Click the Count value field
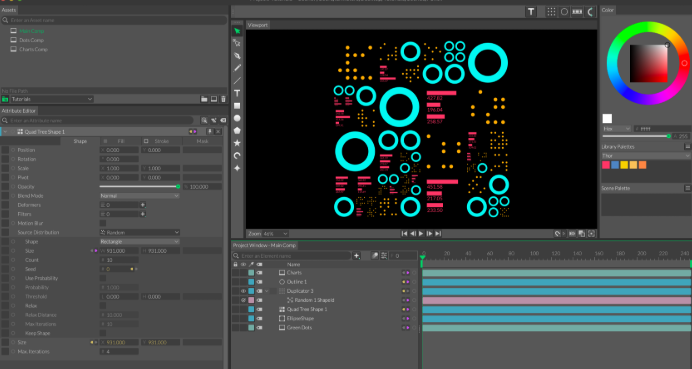The width and height of the screenshot is (692, 369). point(120,260)
